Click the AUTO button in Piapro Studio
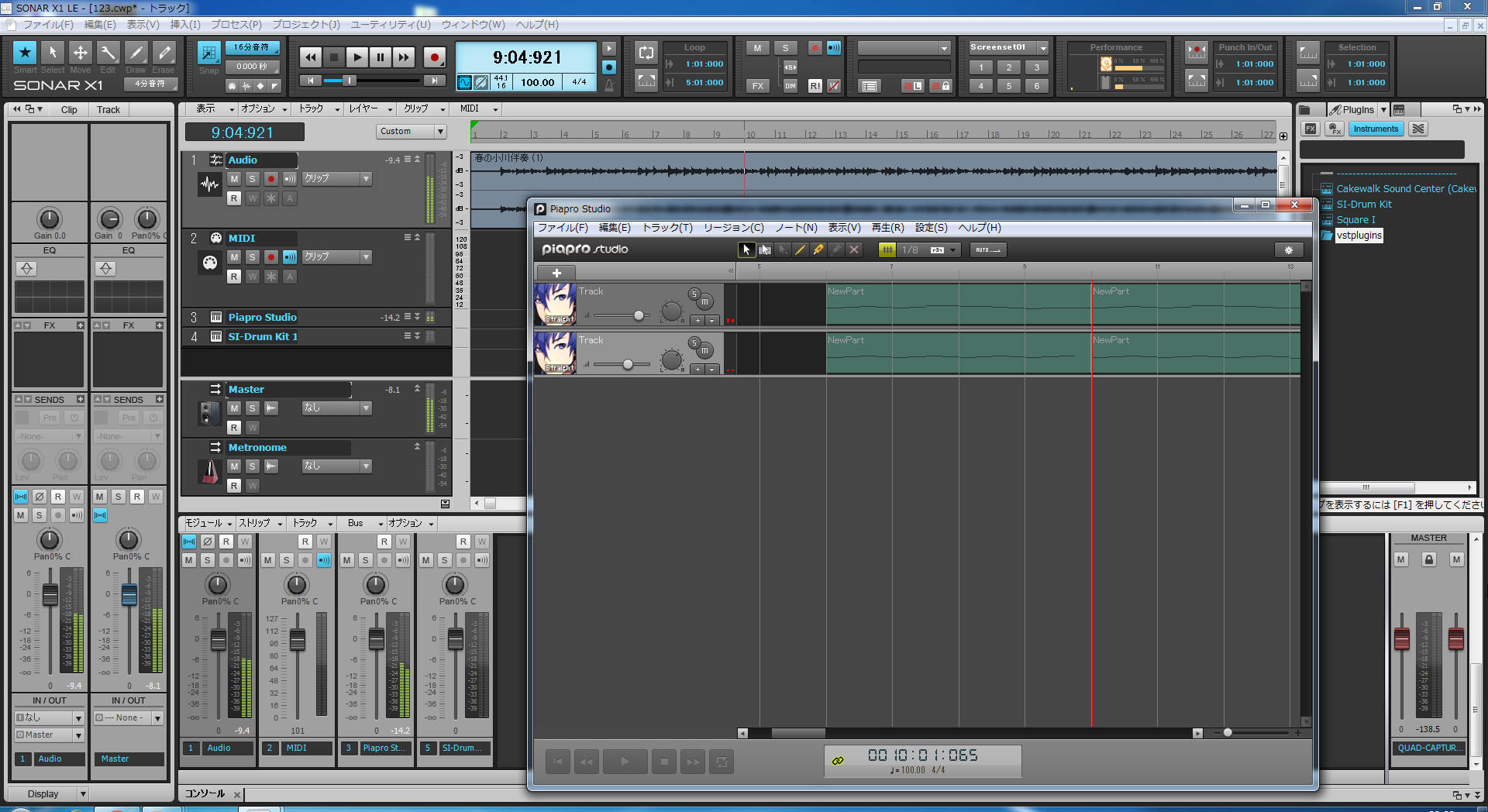This screenshot has width=1488, height=812. [987, 249]
